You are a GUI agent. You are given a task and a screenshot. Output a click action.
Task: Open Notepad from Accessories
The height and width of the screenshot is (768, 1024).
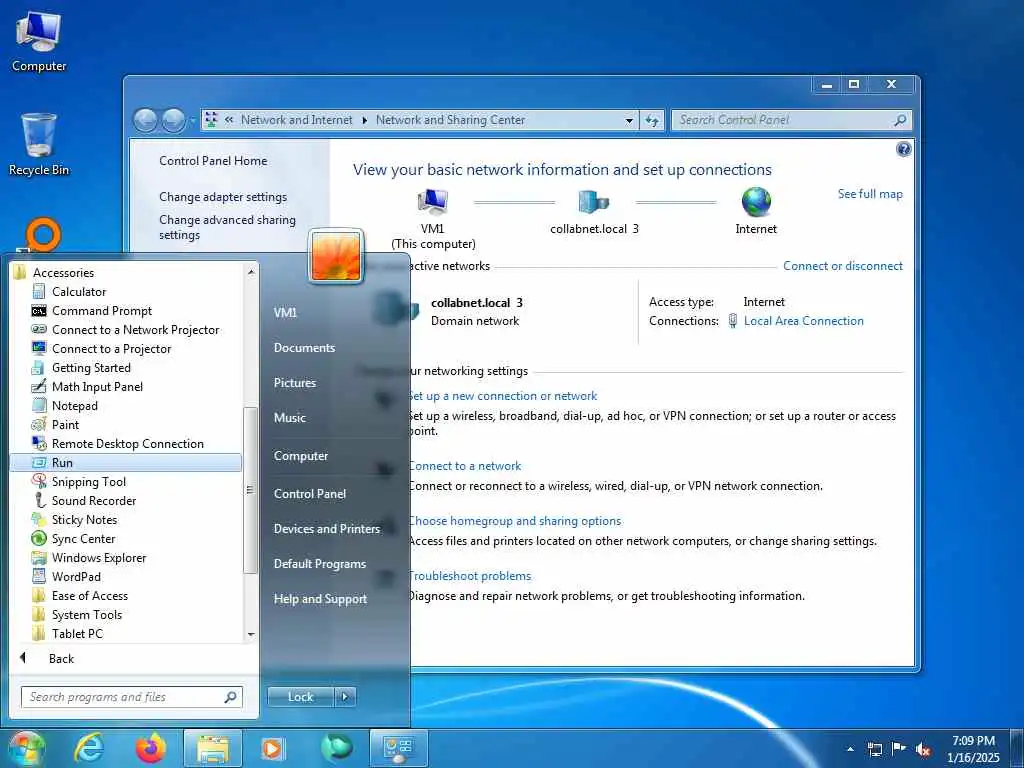[74, 406]
